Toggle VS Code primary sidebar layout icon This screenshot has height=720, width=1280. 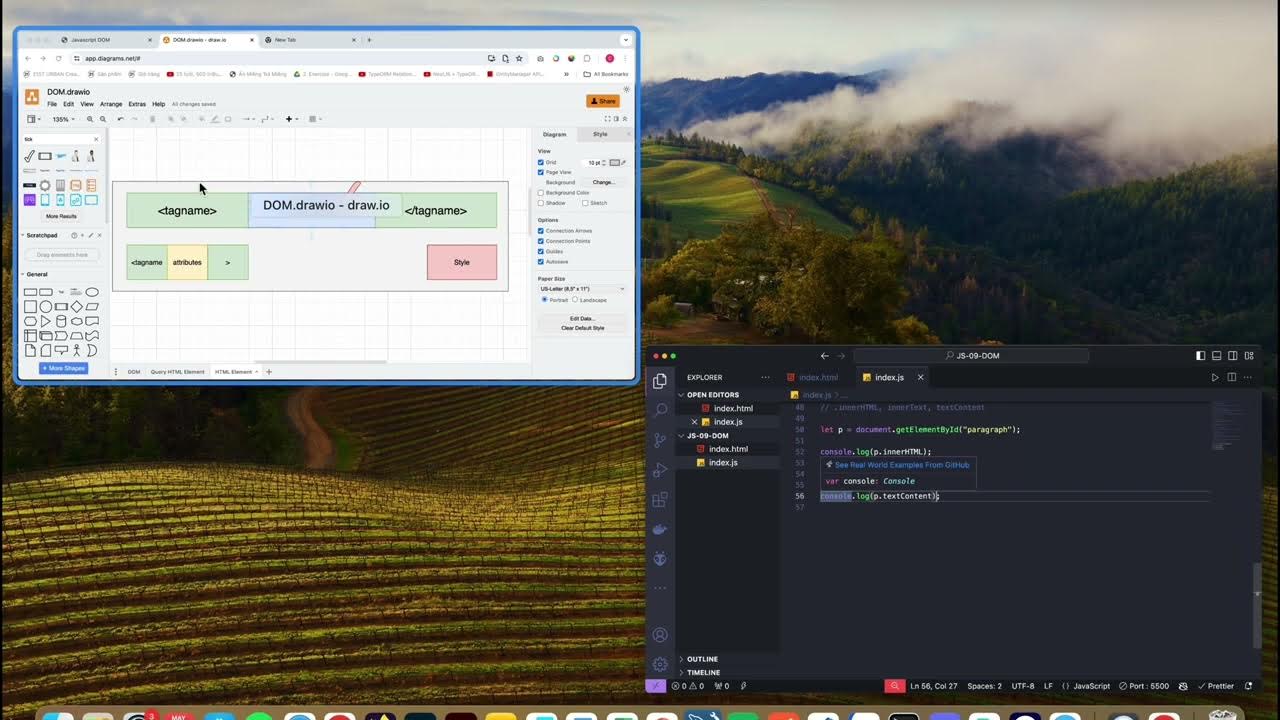tap(1201, 355)
